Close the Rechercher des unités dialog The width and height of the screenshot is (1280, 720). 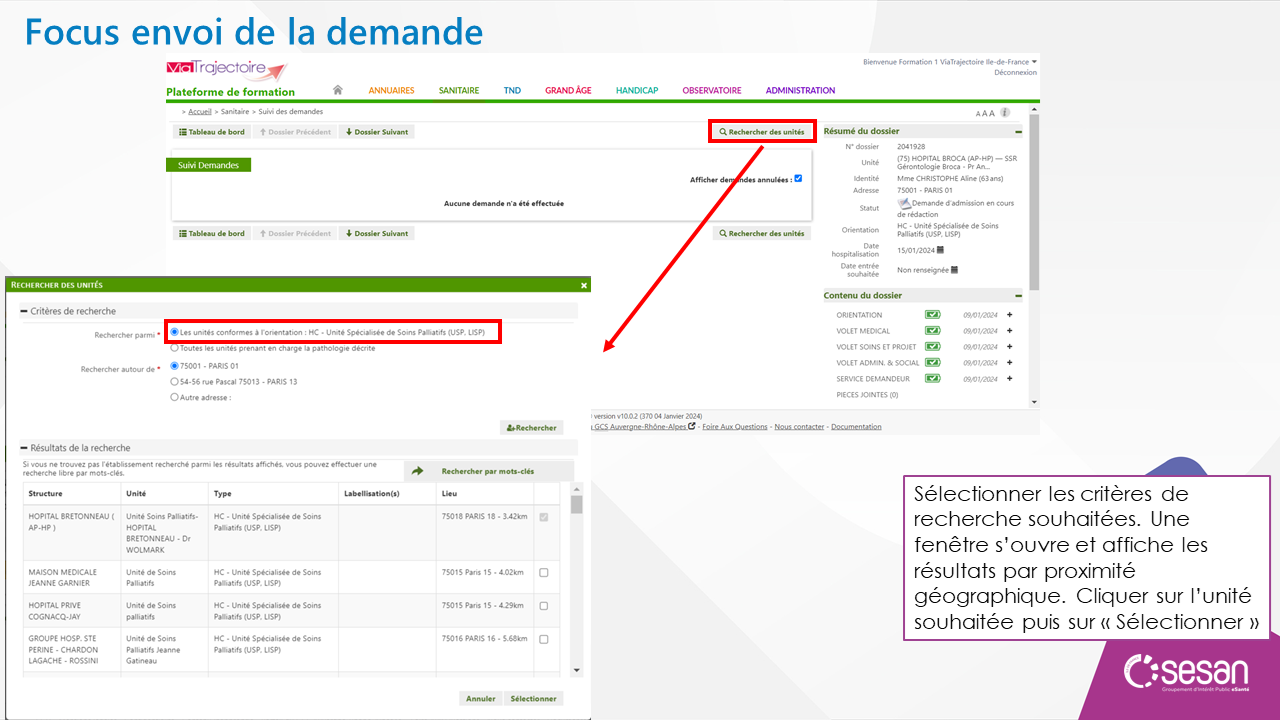tap(584, 285)
